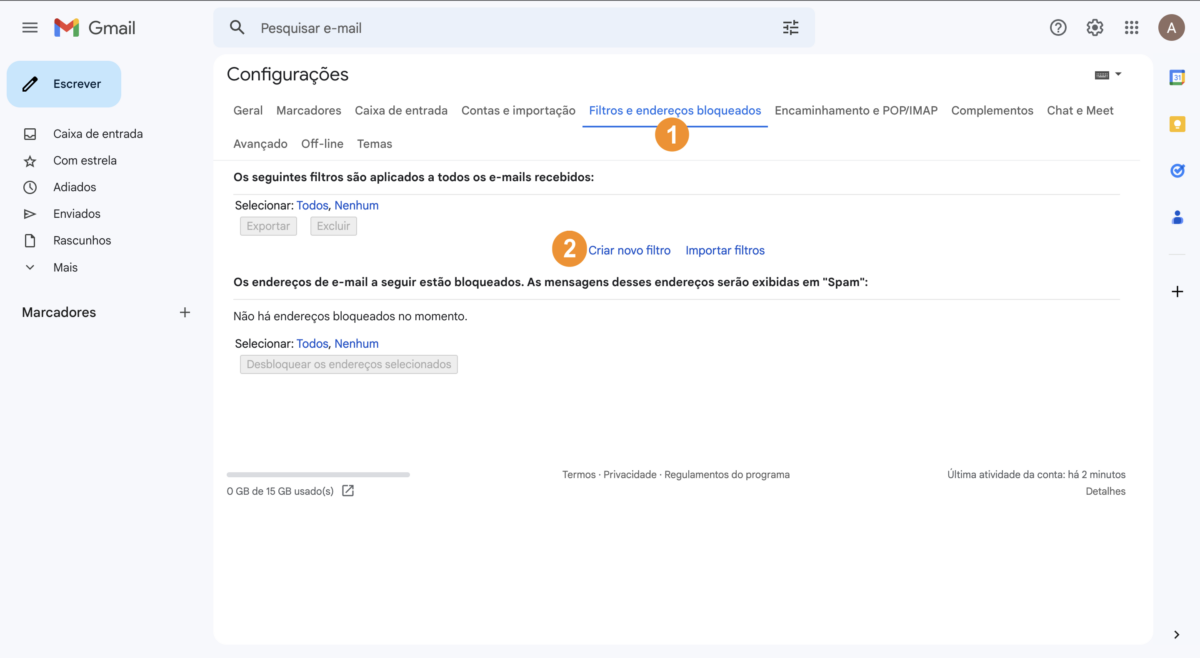Open the Settings gear icon
Viewport: 1200px width, 658px height.
coord(1095,28)
